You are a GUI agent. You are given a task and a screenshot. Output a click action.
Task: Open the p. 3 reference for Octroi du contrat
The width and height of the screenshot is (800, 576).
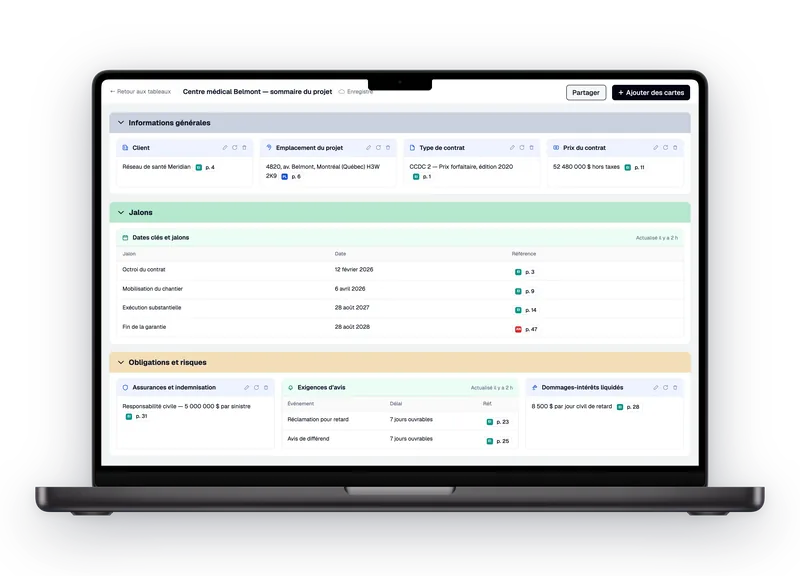point(524,272)
